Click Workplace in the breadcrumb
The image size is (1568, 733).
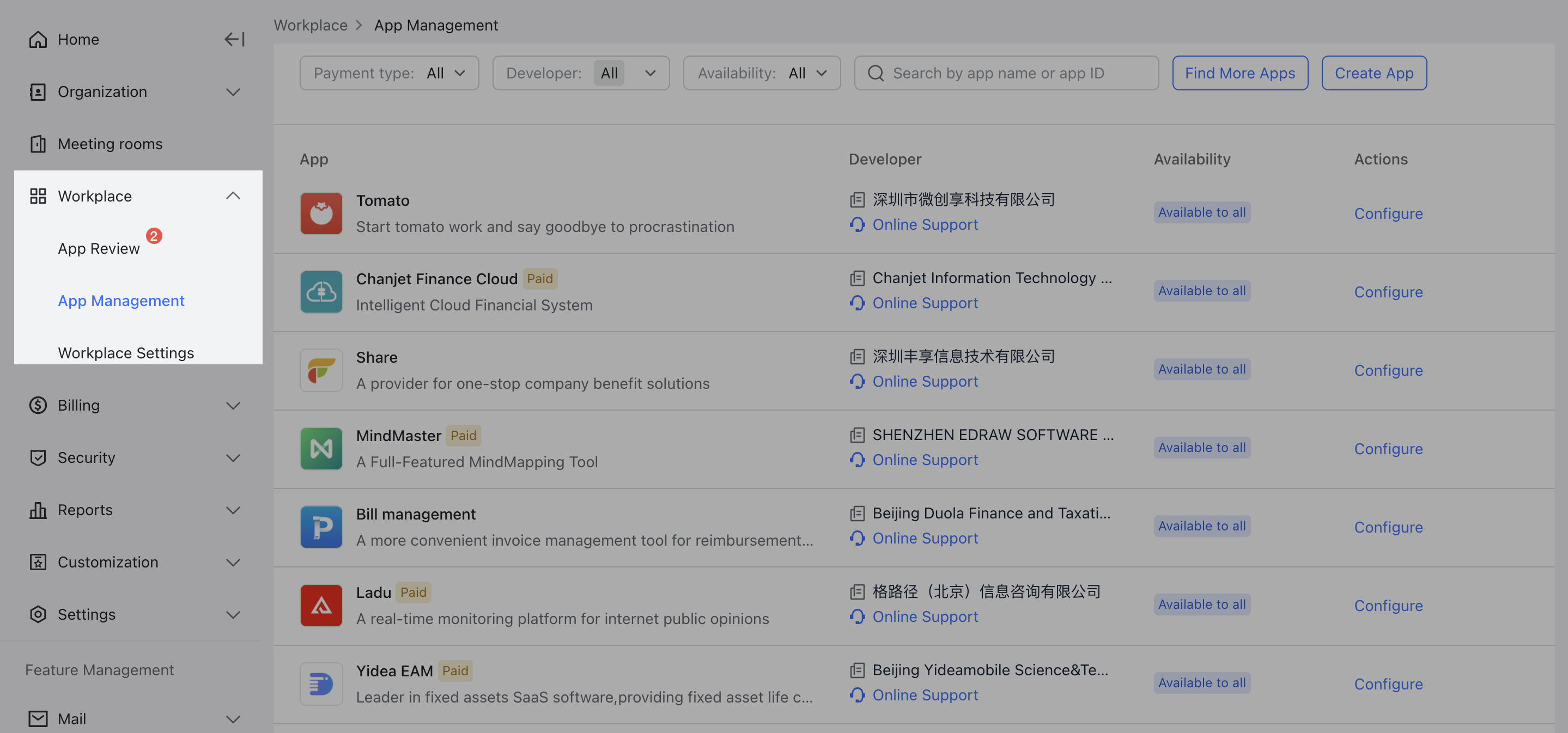[x=311, y=25]
